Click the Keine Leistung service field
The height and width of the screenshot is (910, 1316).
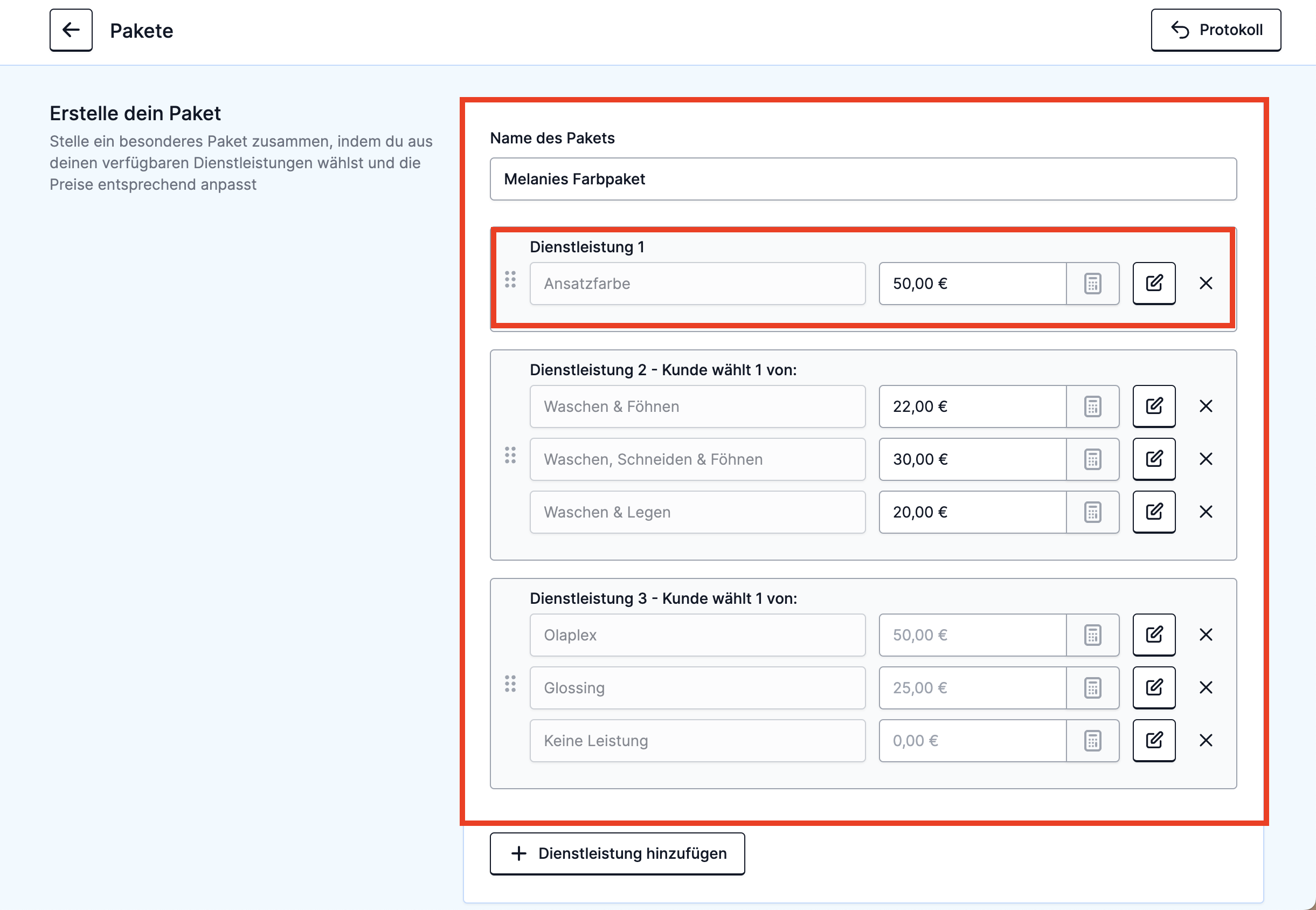(x=698, y=741)
